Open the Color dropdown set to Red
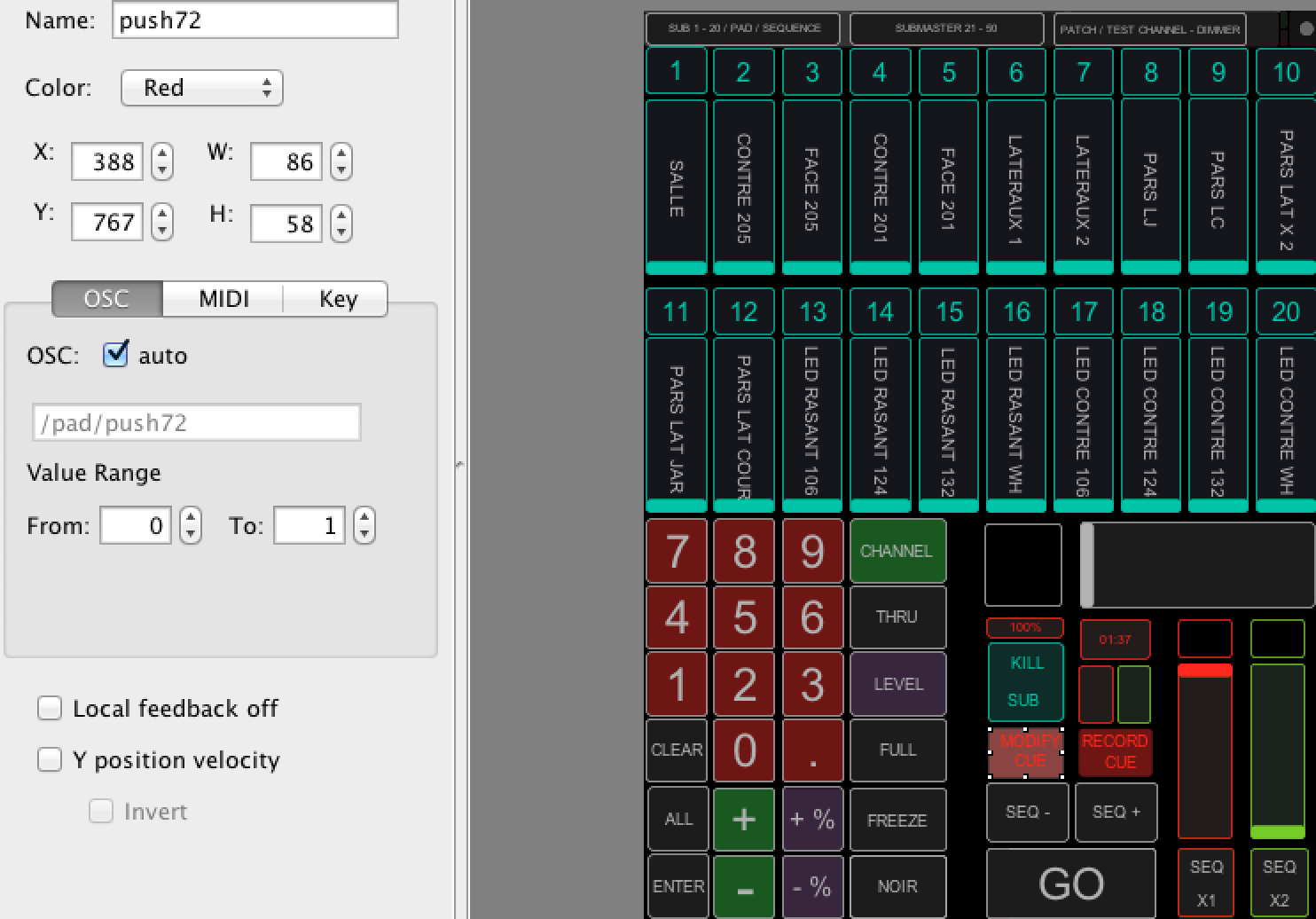The image size is (1316, 919). click(201, 88)
